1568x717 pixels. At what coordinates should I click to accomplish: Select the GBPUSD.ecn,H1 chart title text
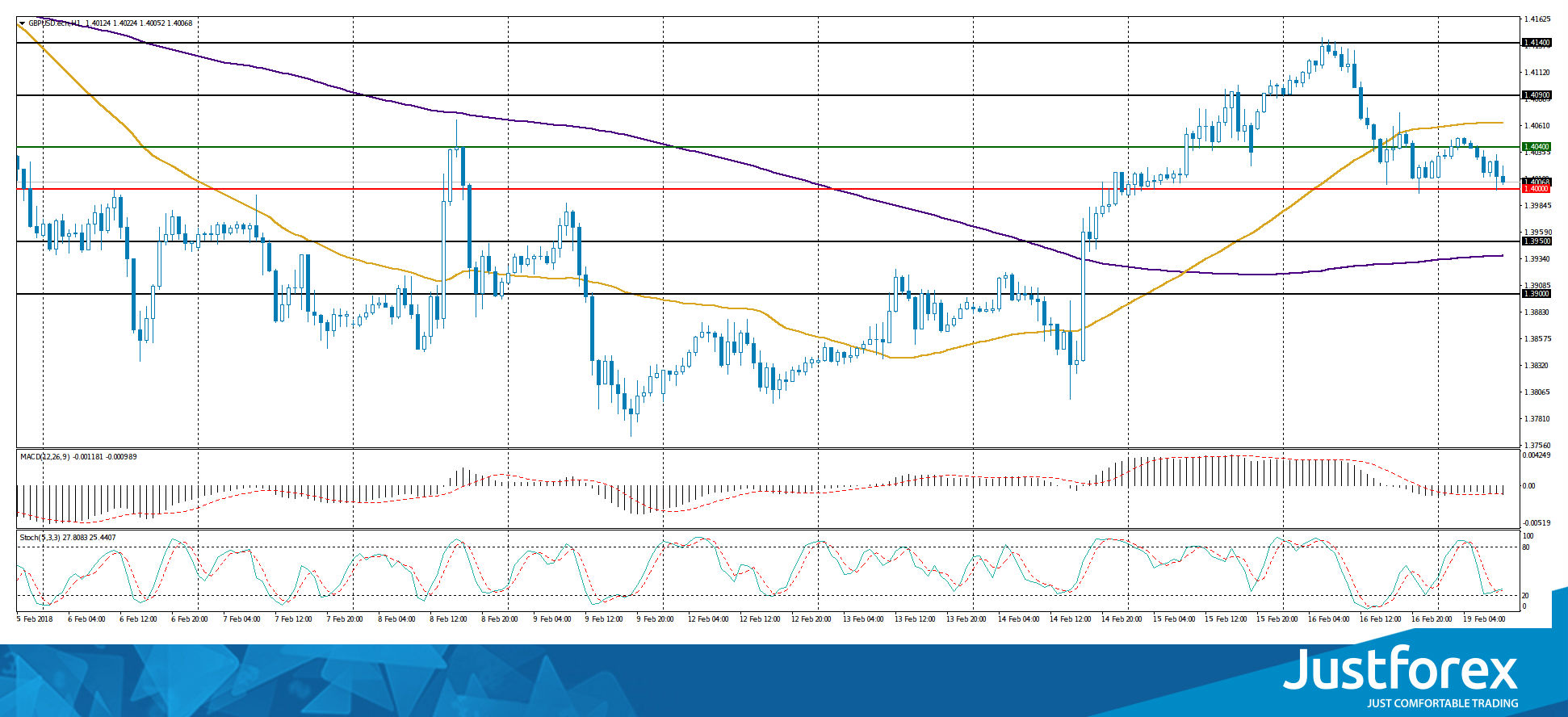tap(55, 23)
